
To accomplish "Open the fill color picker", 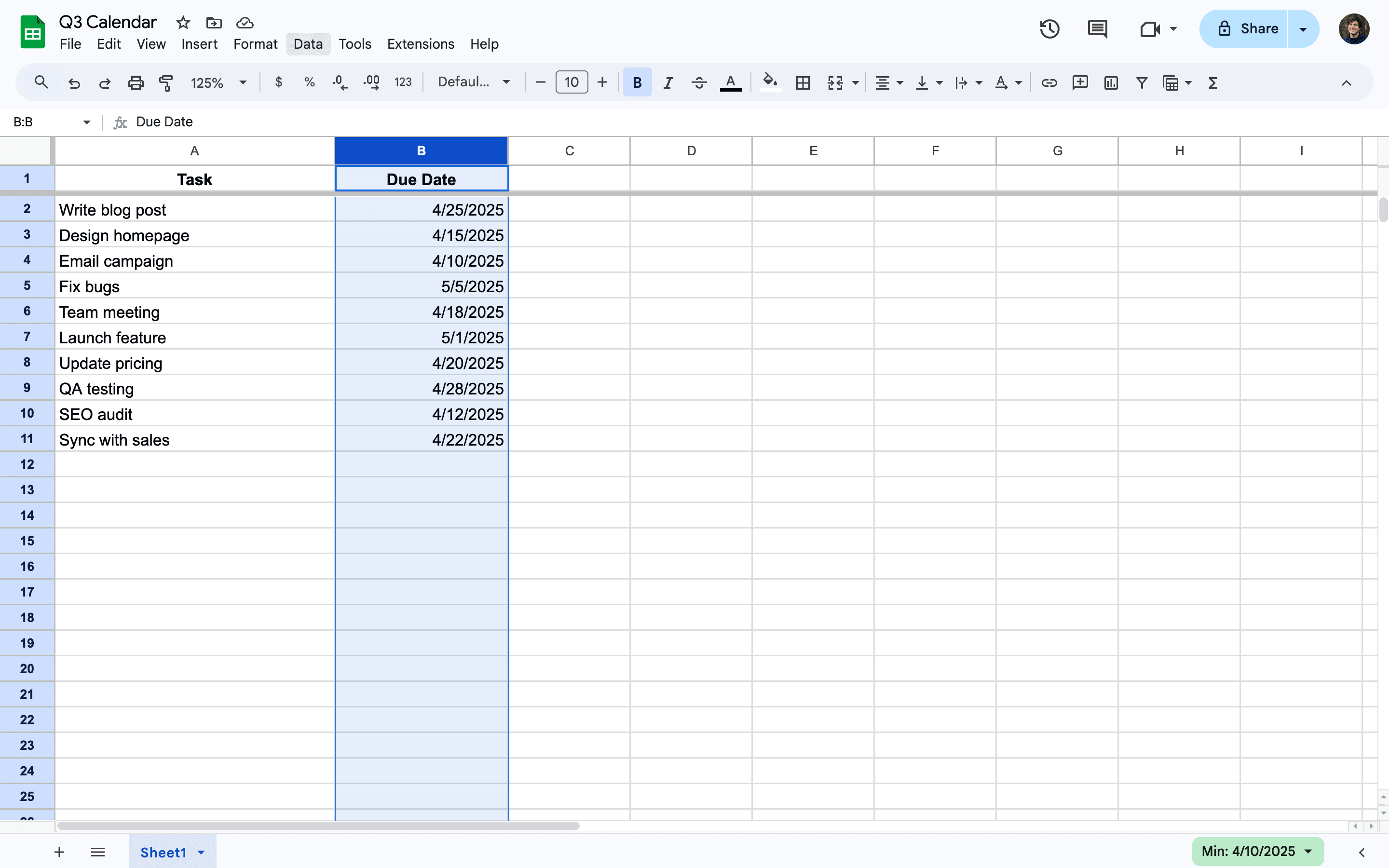I will pyautogui.click(x=770, y=82).
